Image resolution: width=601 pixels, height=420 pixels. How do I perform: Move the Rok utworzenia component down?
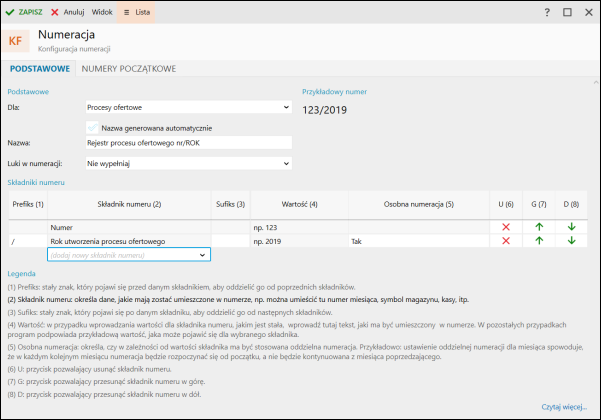click(x=571, y=241)
